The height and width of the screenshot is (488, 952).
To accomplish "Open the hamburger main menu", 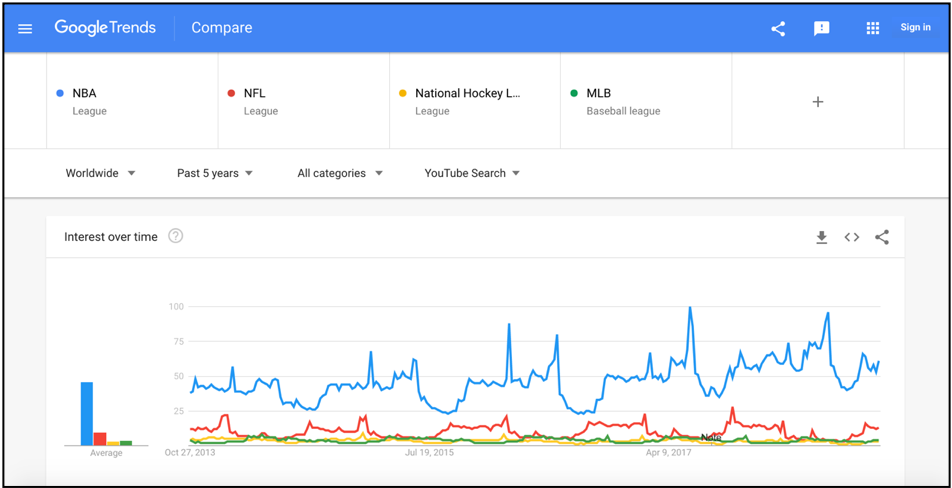I will click(25, 28).
